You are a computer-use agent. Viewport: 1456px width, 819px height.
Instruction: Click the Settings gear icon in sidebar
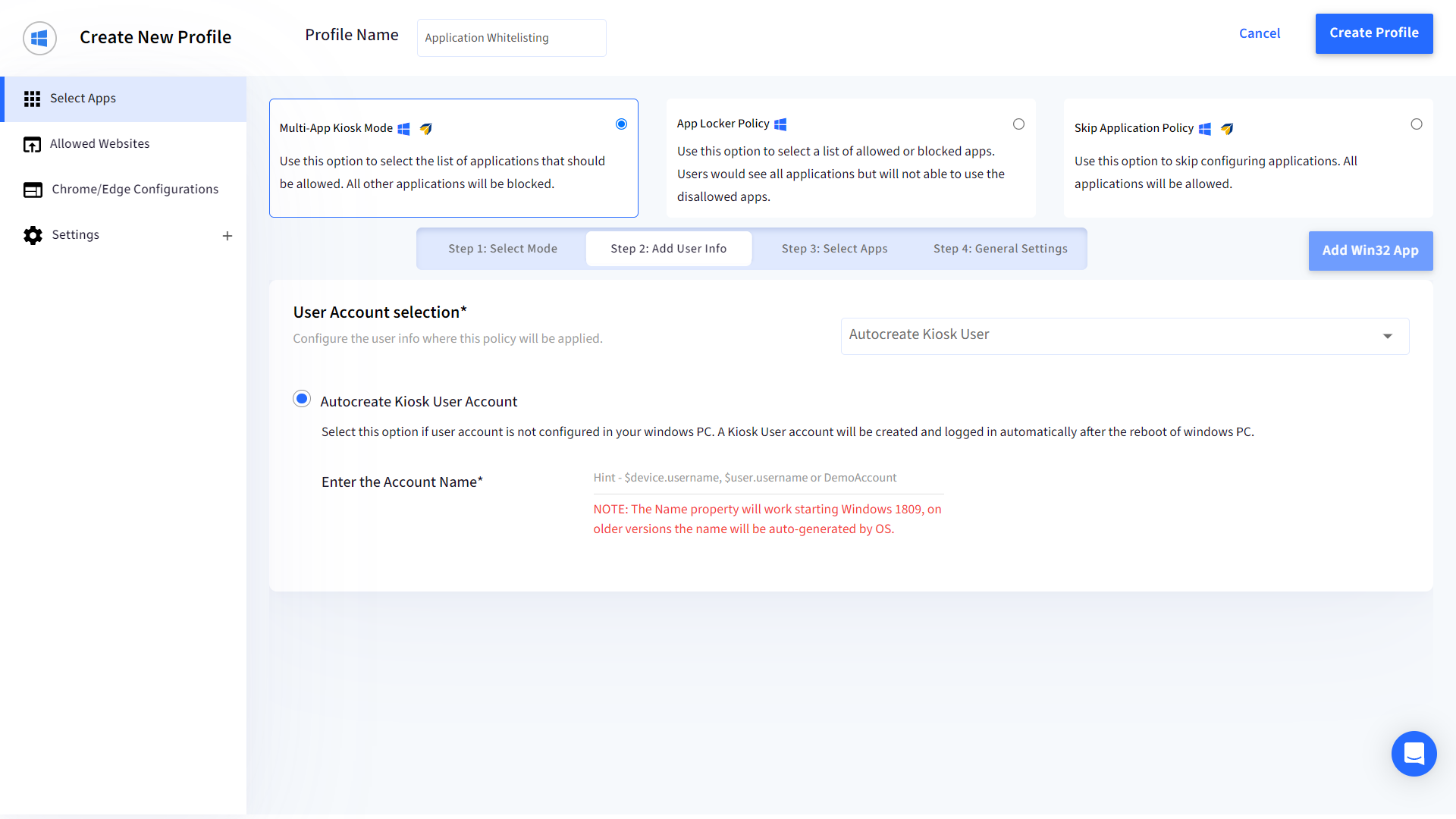[33, 235]
